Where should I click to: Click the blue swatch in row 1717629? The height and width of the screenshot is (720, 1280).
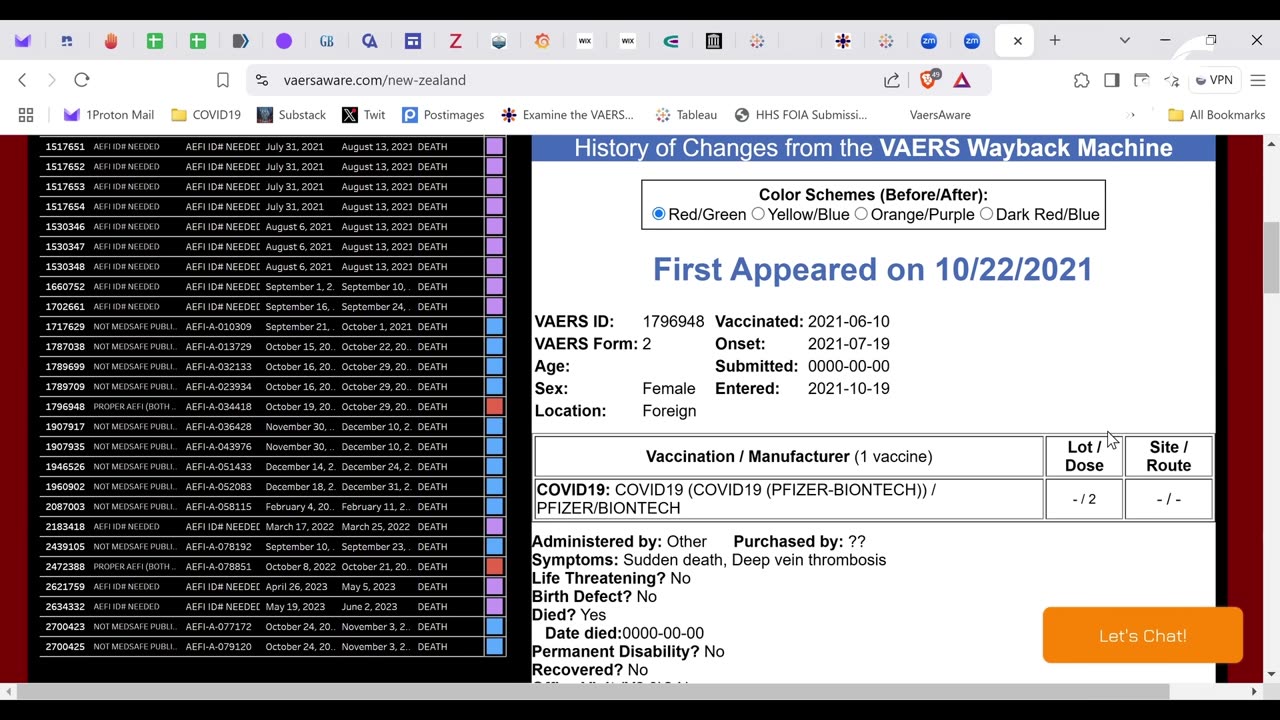[x=494, y=327]
